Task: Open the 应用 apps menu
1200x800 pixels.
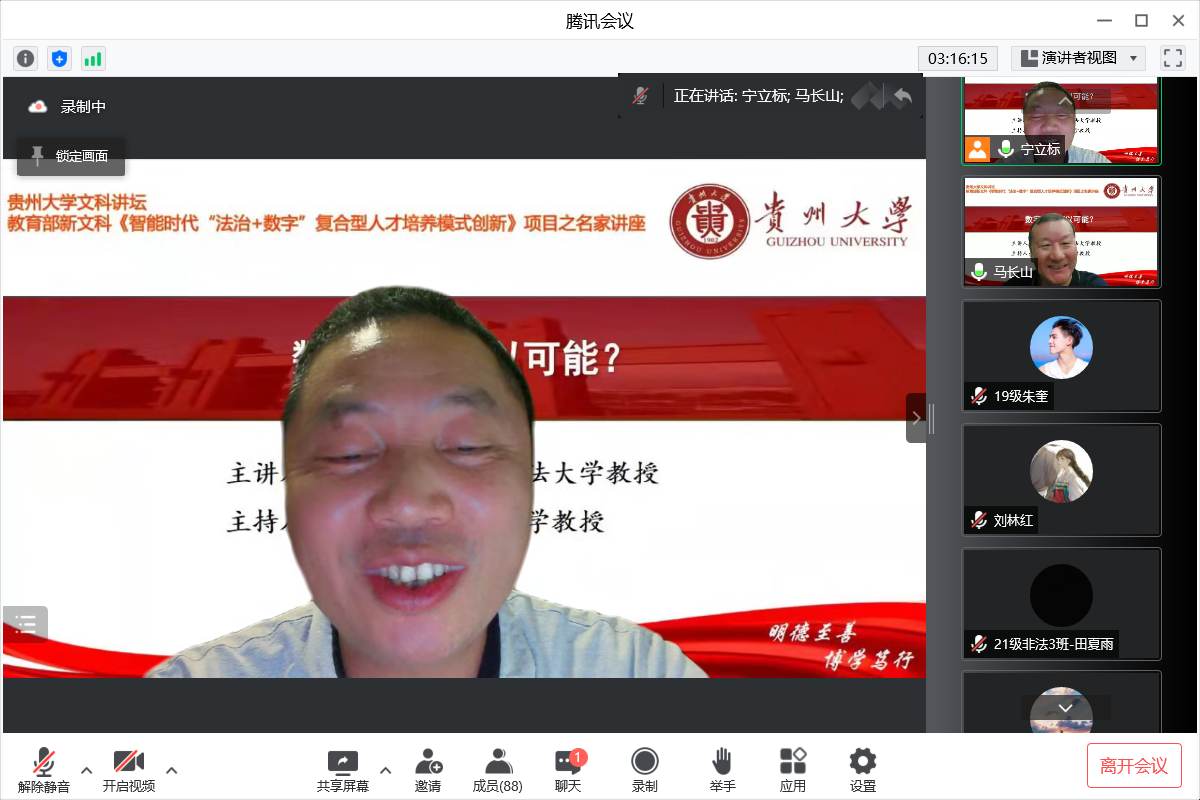Action: point(793,770)
